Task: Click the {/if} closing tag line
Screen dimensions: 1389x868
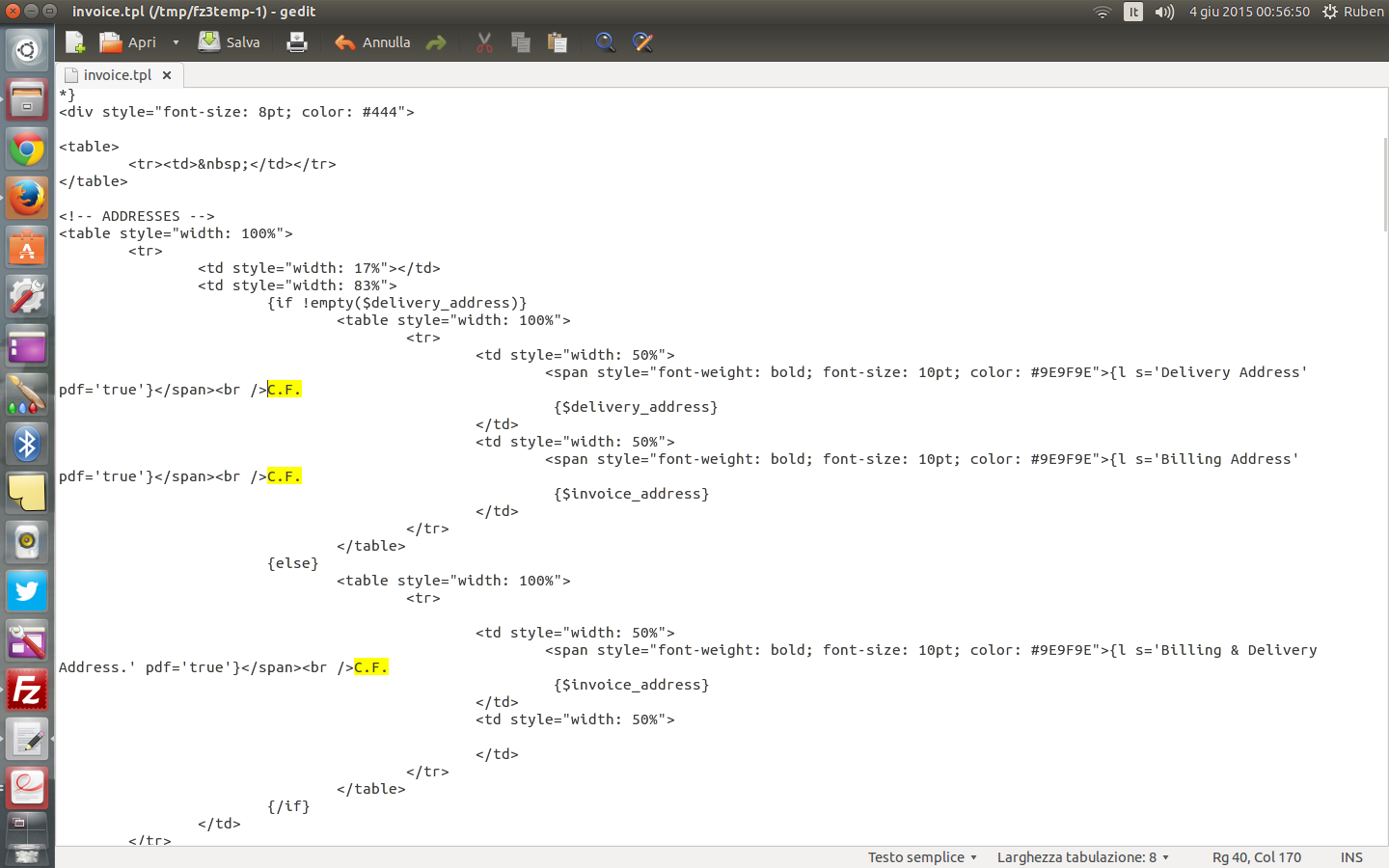Action: 288,806
